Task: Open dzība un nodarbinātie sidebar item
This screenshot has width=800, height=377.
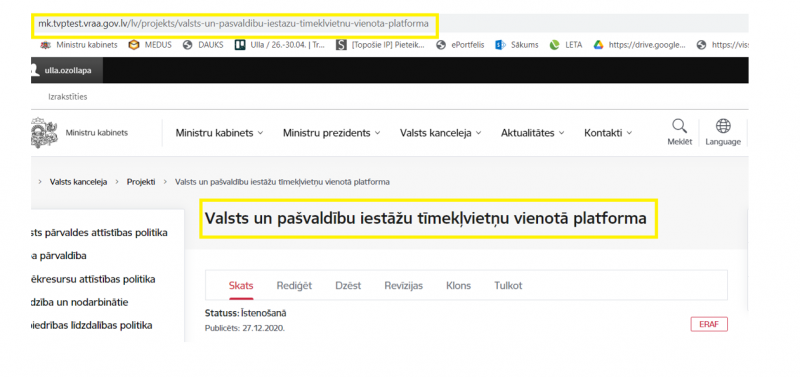Action: tap(80, 303)
